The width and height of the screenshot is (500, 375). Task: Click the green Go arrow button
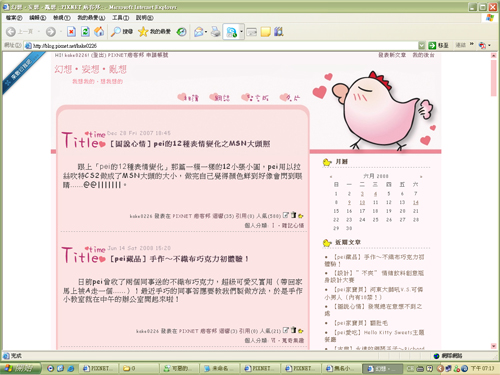point(432,45)
